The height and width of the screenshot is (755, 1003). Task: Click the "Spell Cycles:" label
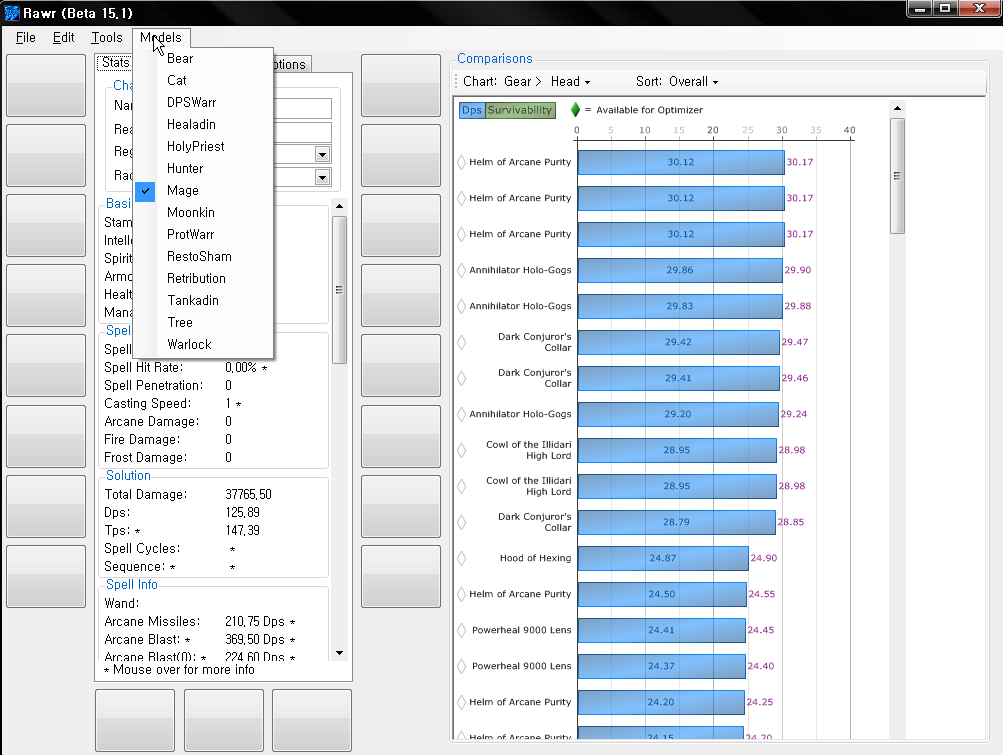click(x=142, y=549)
